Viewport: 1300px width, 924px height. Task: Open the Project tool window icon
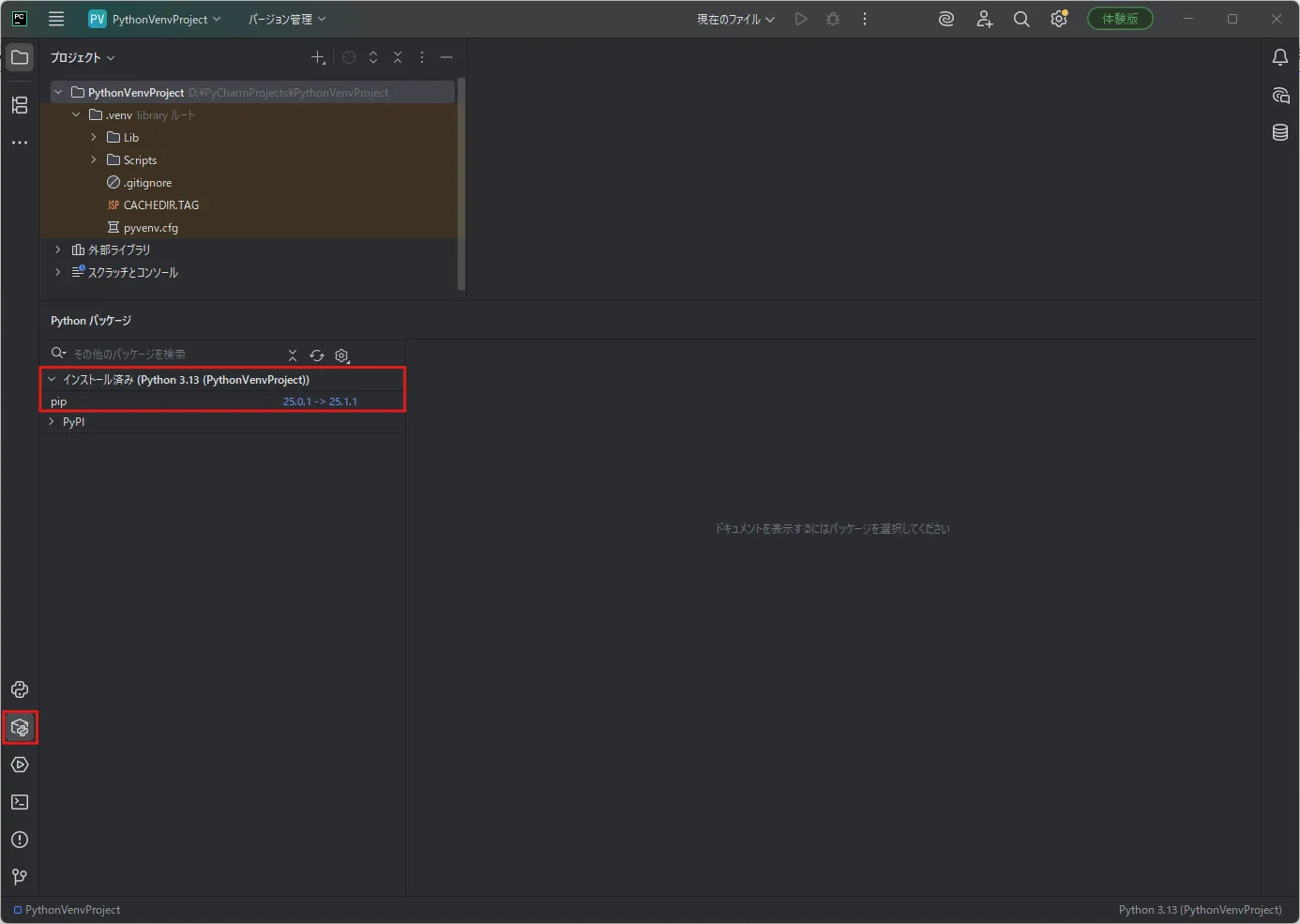click(20, 57)
